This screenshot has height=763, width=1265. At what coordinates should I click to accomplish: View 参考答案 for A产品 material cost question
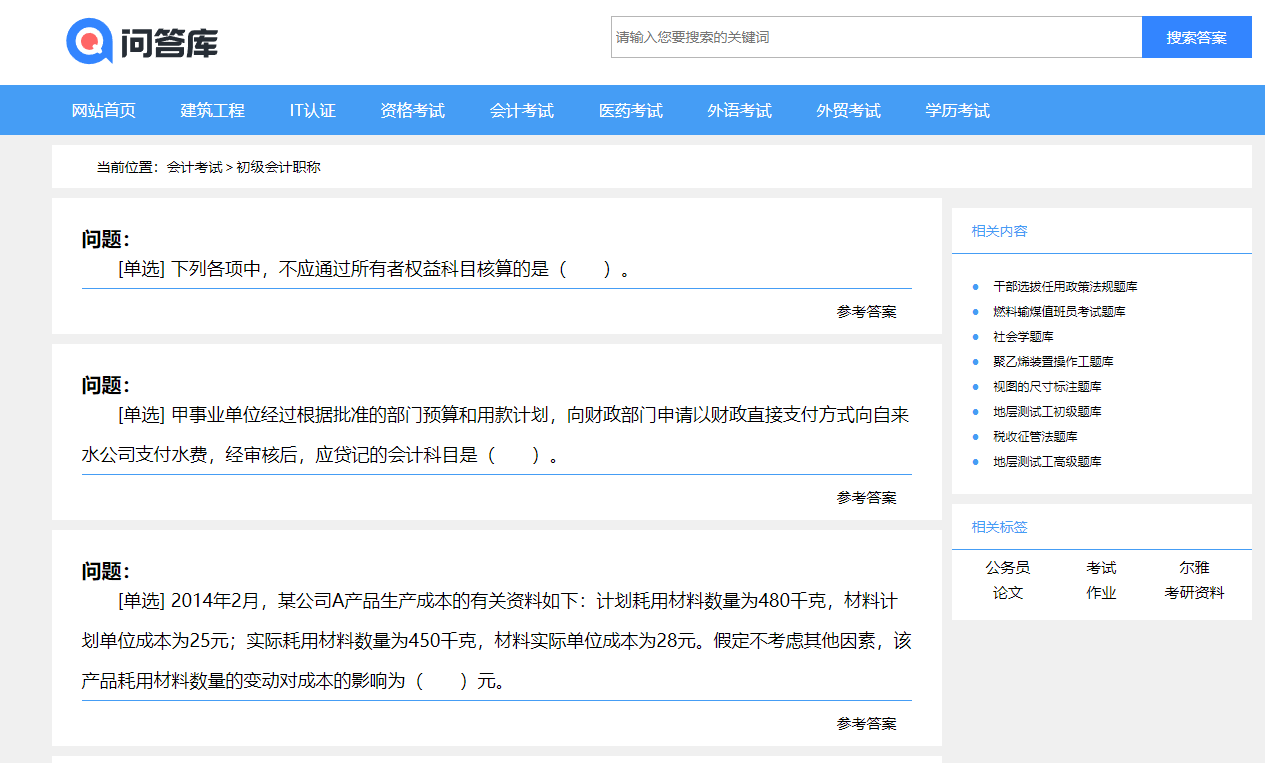coord(867,723)
